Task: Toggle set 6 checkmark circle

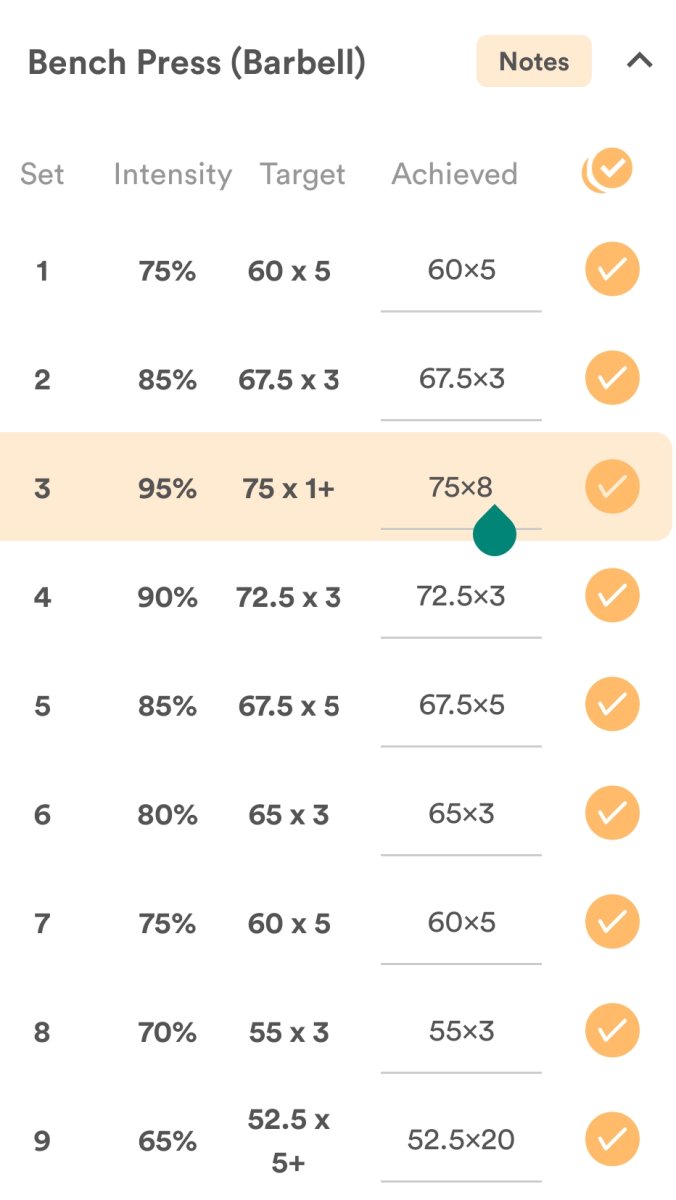Action: (x=612, y=813)
